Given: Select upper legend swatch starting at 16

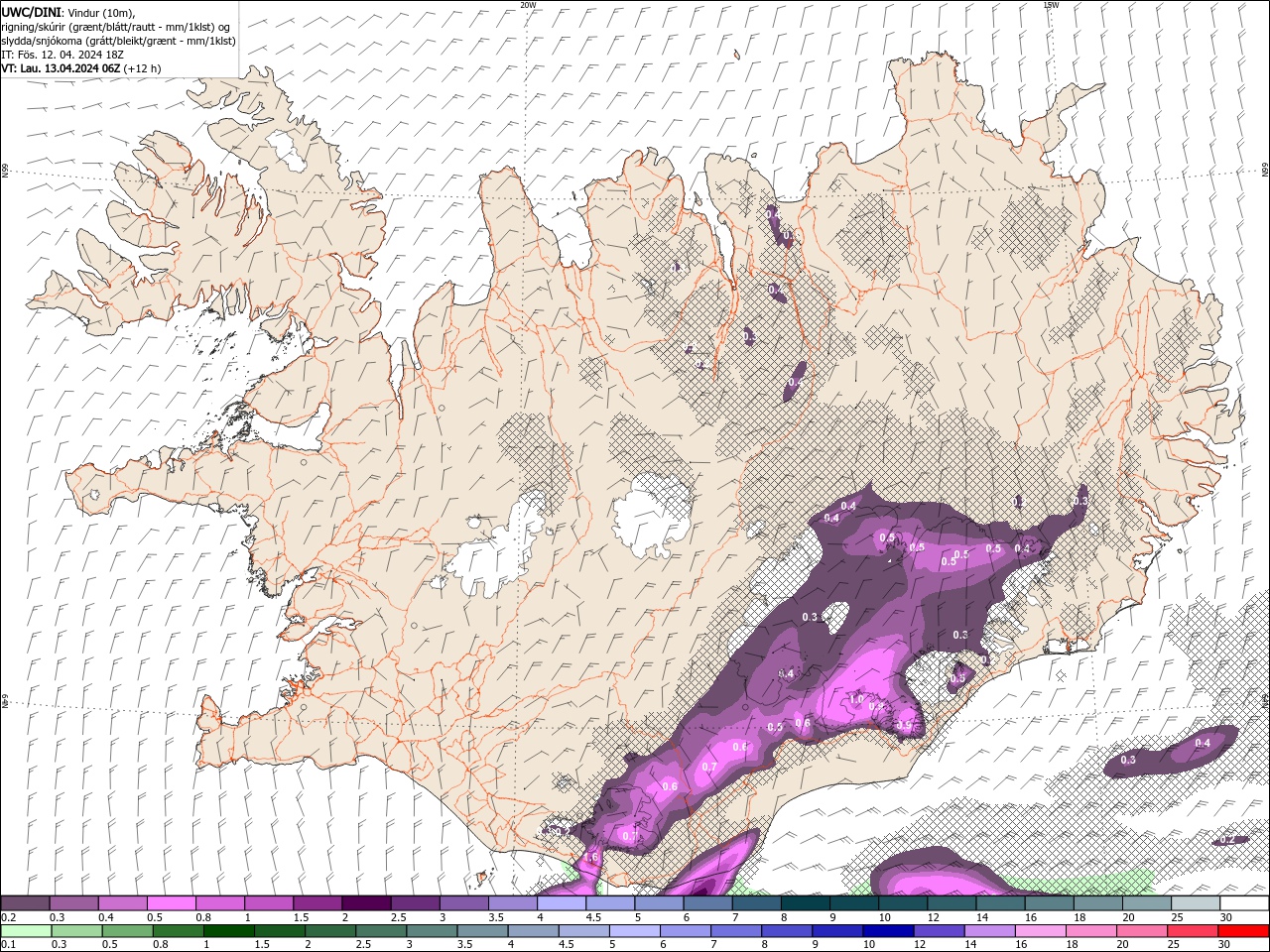Looking at the screenshot, I should click(1050, 903).
